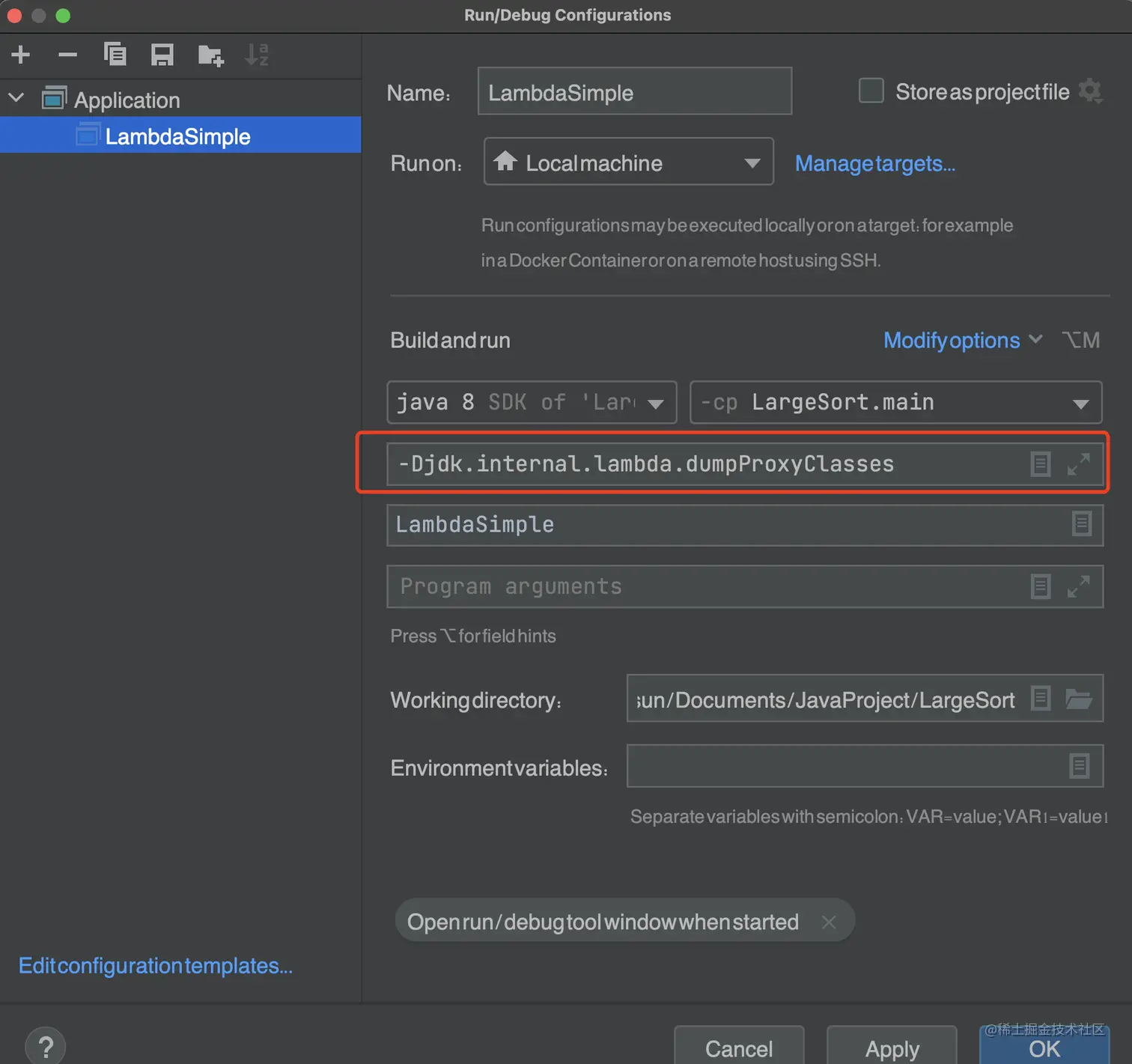Viewport: 1132px width, 1064px height.
Task: Open macro list for VM options field
Action: click(1040, 463)
